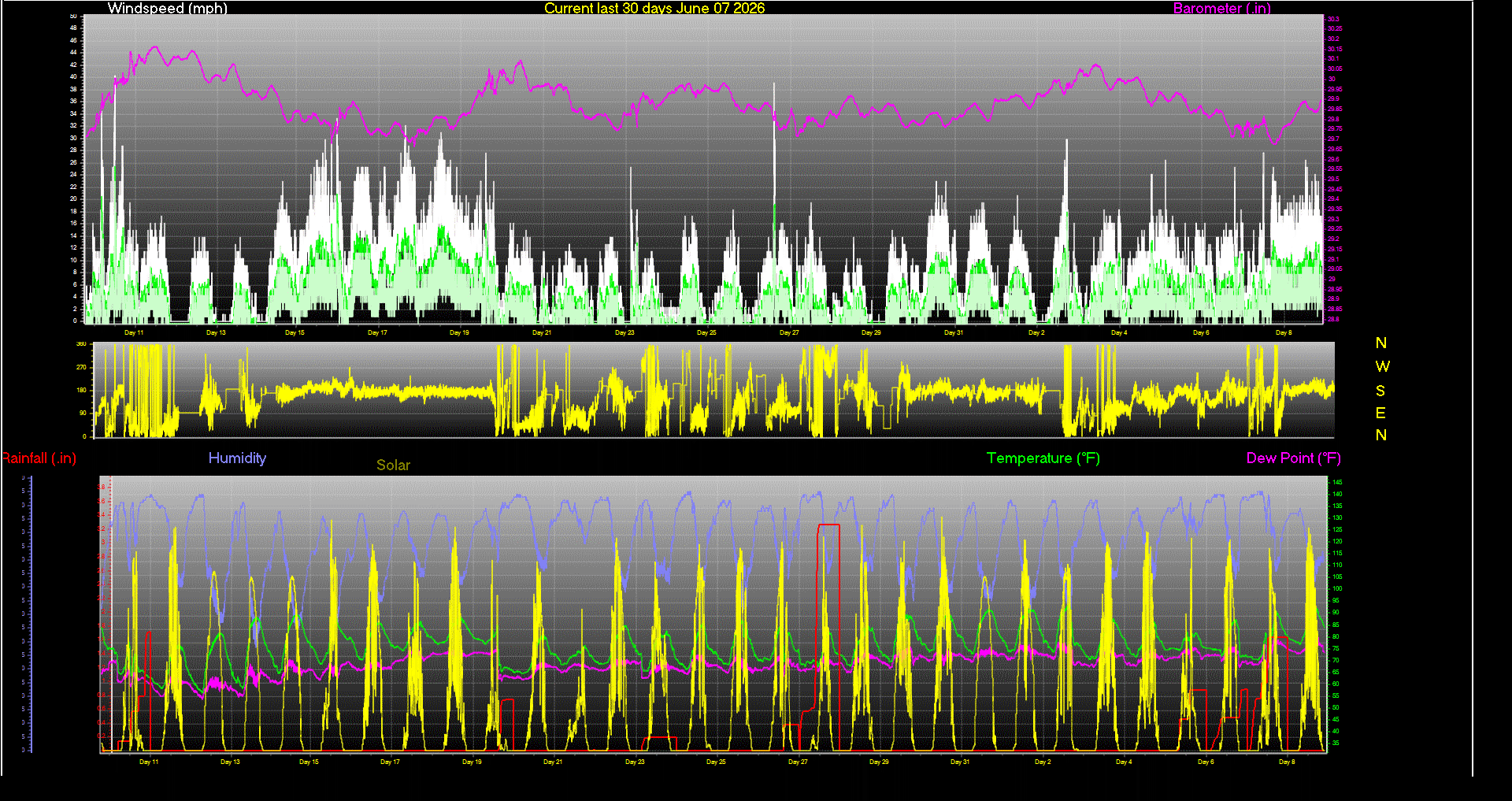Click the "40" windspeed axis value
Image resolution: width=1512 pixels, height=801 pixels.
(x=73, y=77)
